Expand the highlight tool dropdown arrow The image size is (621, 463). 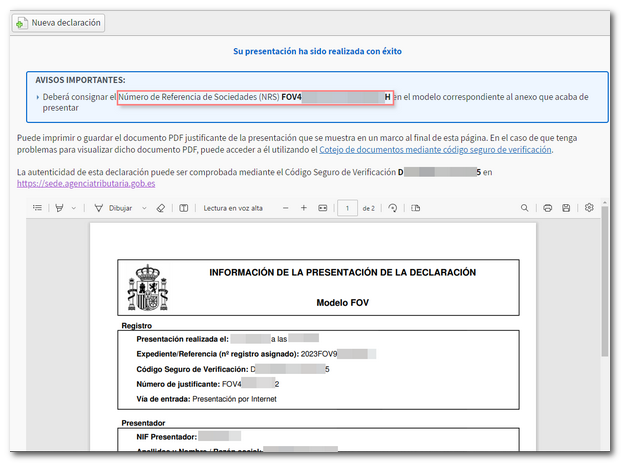(x=73, y=208)
